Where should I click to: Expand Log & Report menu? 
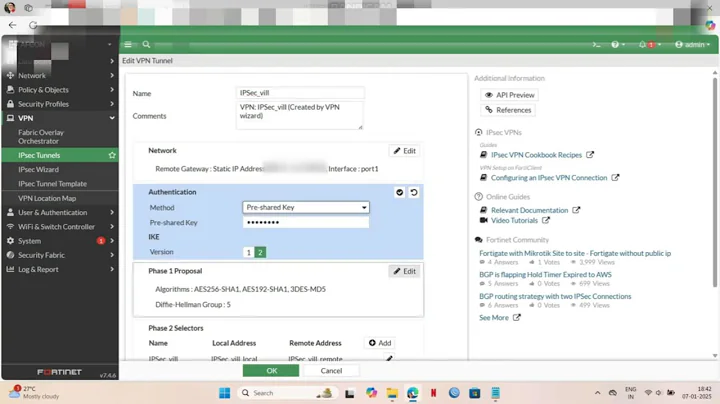pos(60,269)
